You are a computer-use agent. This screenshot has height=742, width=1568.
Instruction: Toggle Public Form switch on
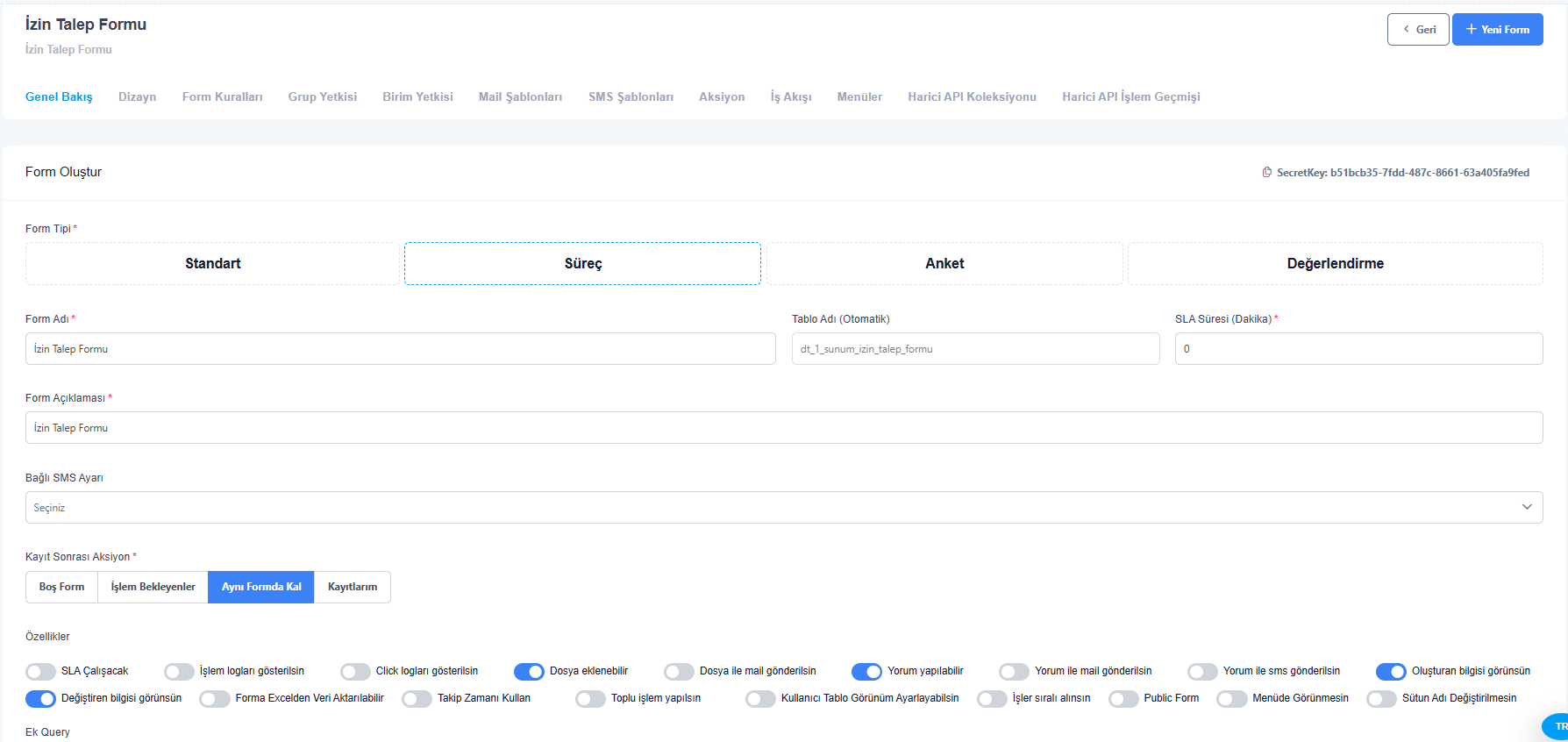(x=1123, y=699)
